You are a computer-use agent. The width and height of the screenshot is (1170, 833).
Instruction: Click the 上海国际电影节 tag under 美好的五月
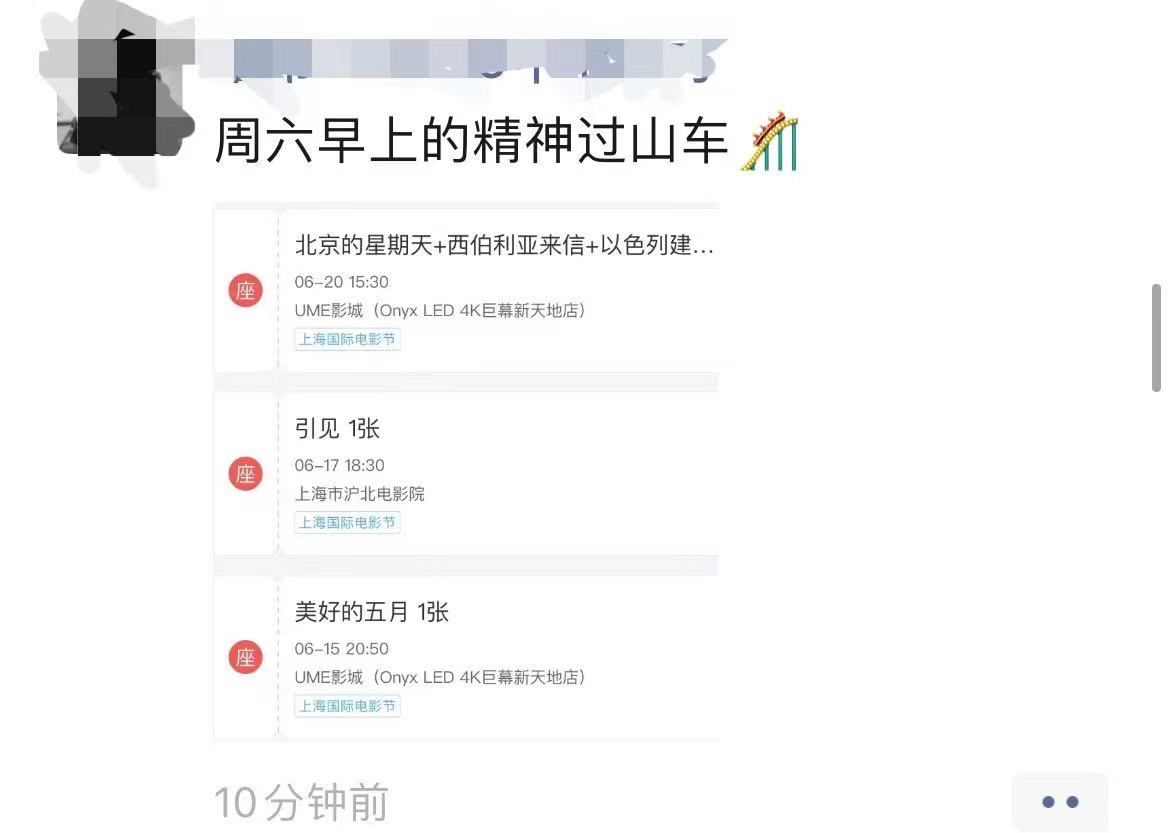point(348,706)
